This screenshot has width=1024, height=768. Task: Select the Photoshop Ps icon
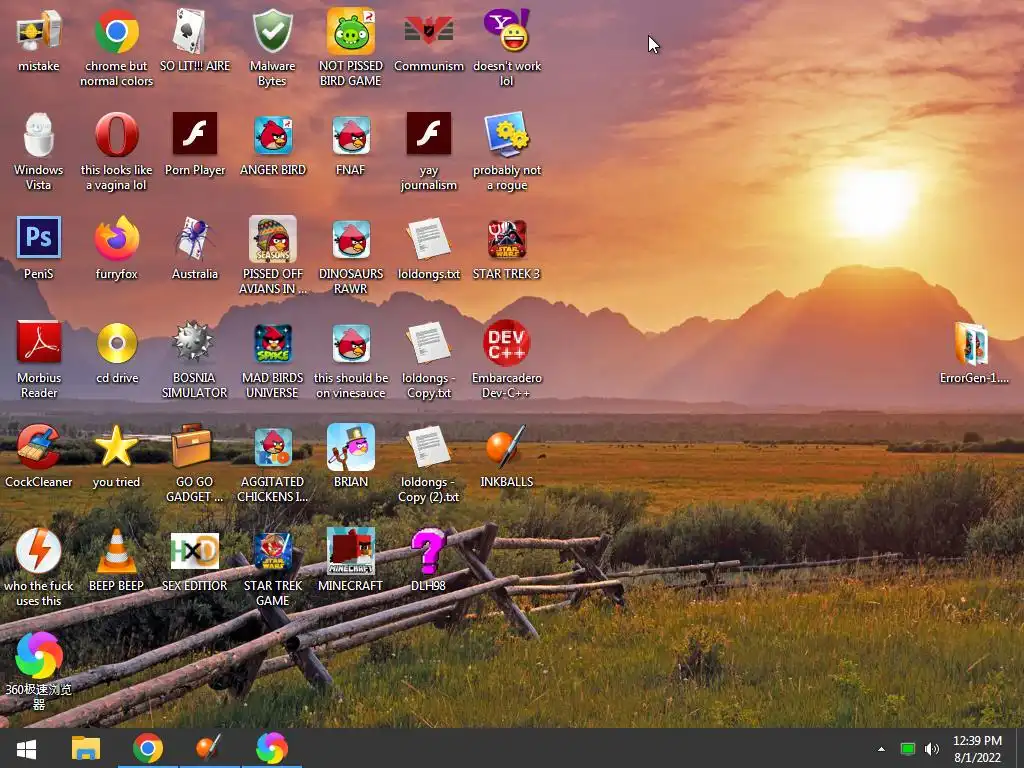tap(39, 238)
